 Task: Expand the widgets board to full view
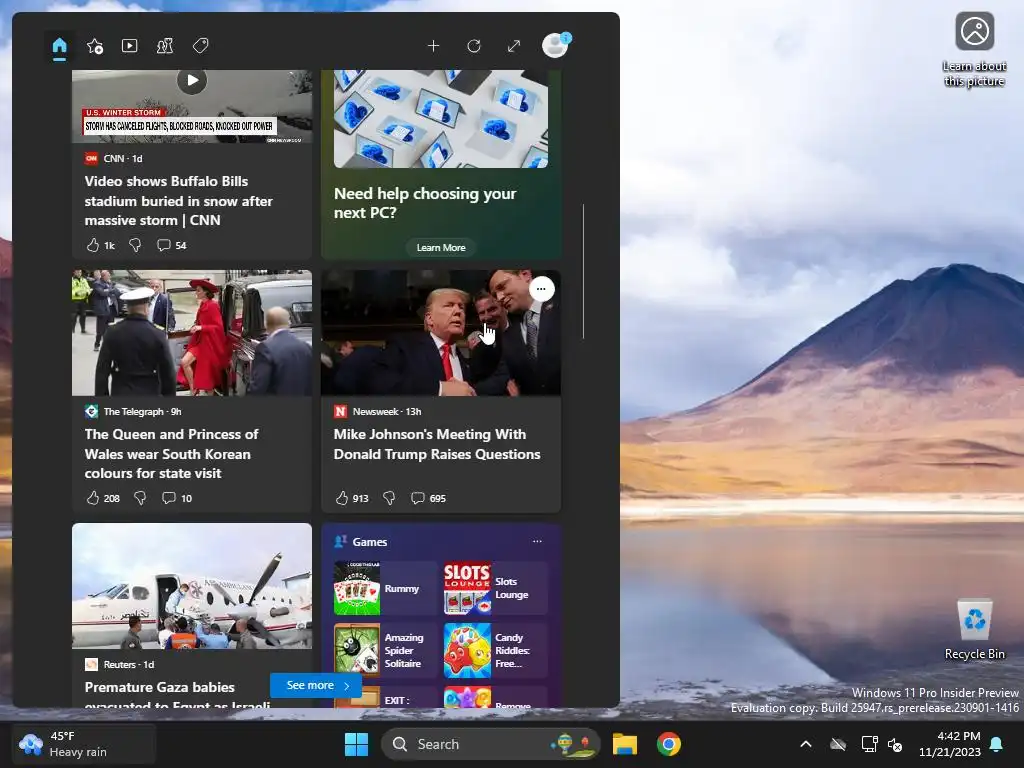pos(514,46)
